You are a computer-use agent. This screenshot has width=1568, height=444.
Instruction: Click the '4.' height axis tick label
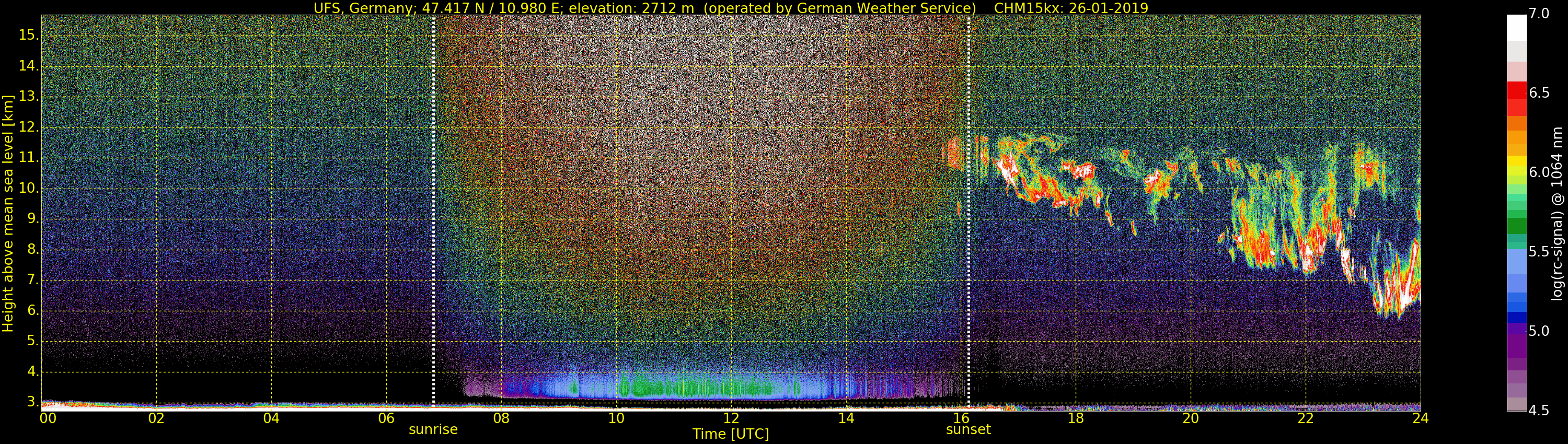coord(32,371)
